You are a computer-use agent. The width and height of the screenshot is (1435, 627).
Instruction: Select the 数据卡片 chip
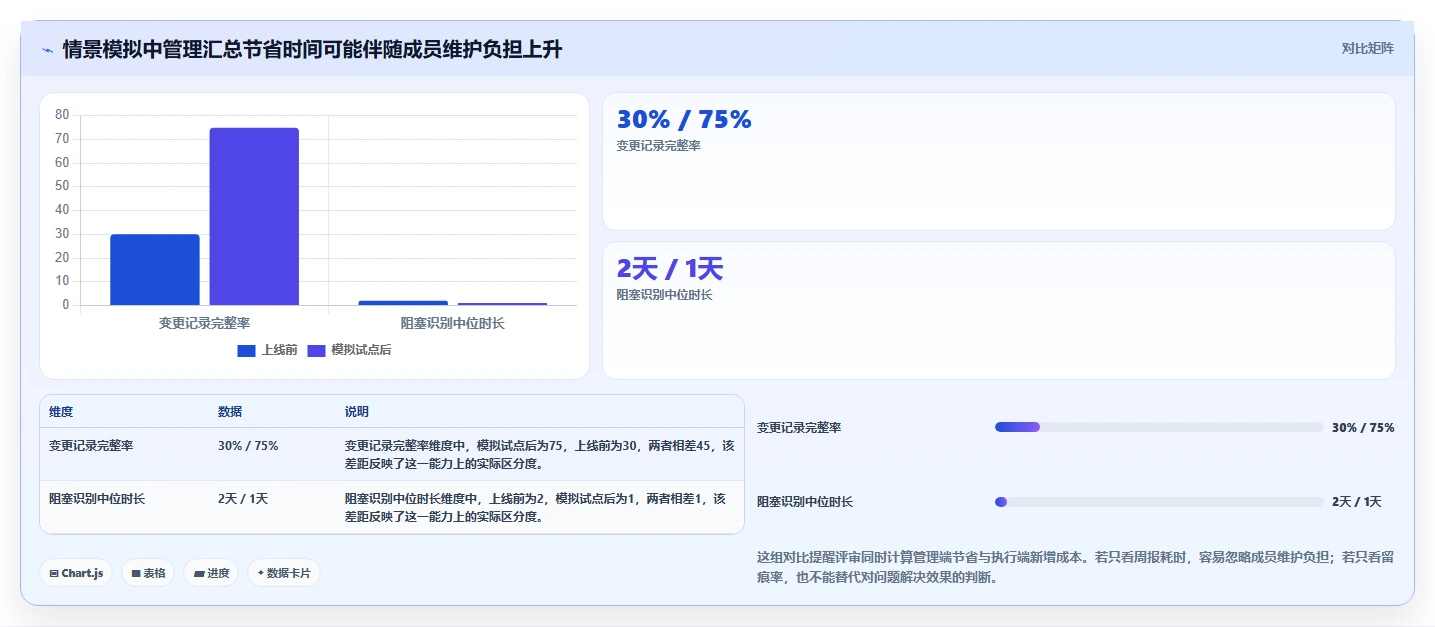pos(284,573)
